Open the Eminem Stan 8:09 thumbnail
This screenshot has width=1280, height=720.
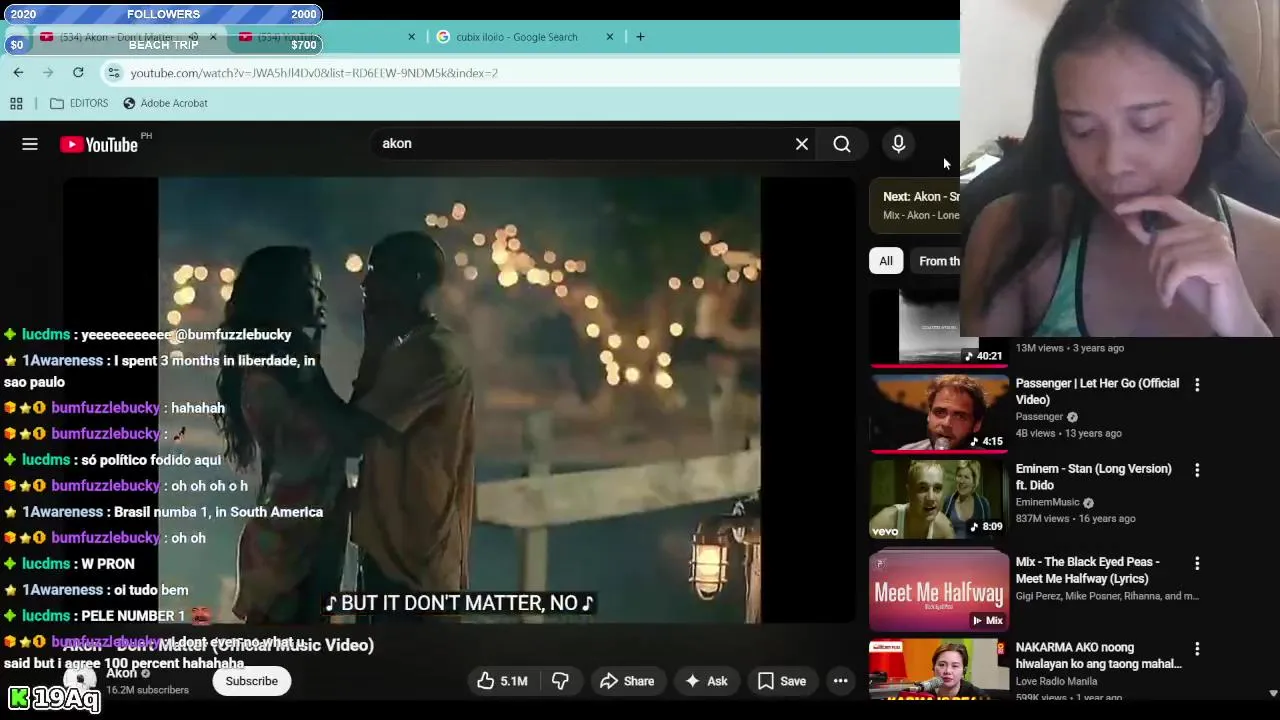click(x=939, y=498)
